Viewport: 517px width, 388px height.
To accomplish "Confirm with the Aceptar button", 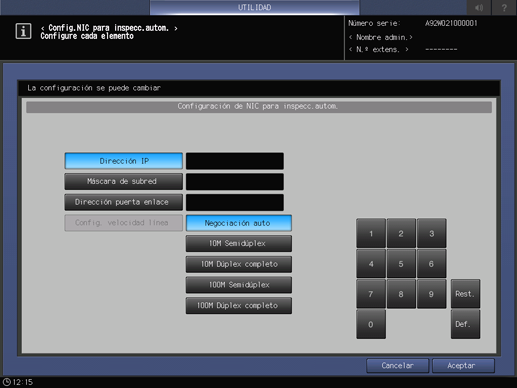I will pos(463,366).
